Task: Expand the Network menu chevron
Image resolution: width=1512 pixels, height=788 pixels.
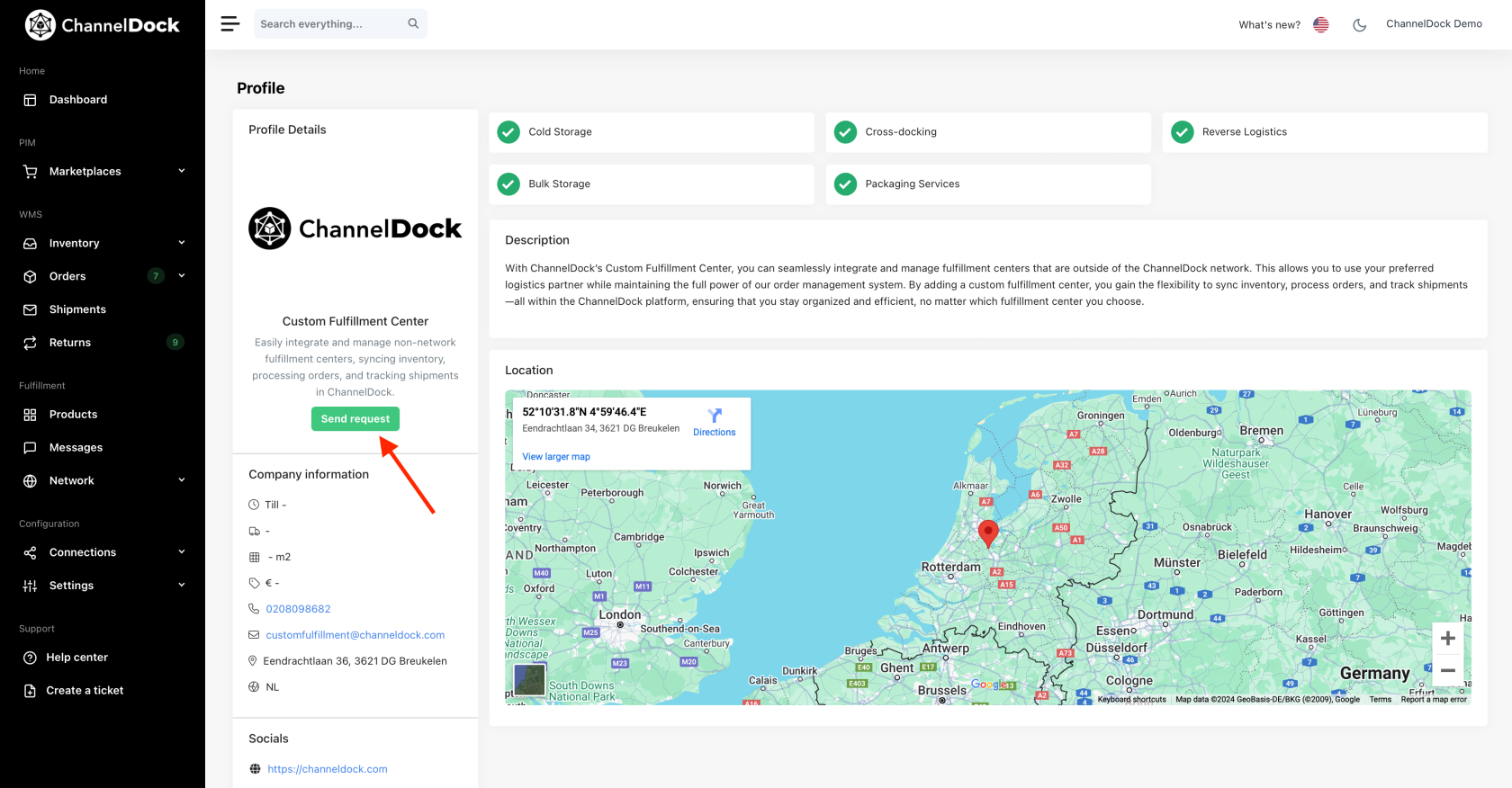Action: (182, 480)
